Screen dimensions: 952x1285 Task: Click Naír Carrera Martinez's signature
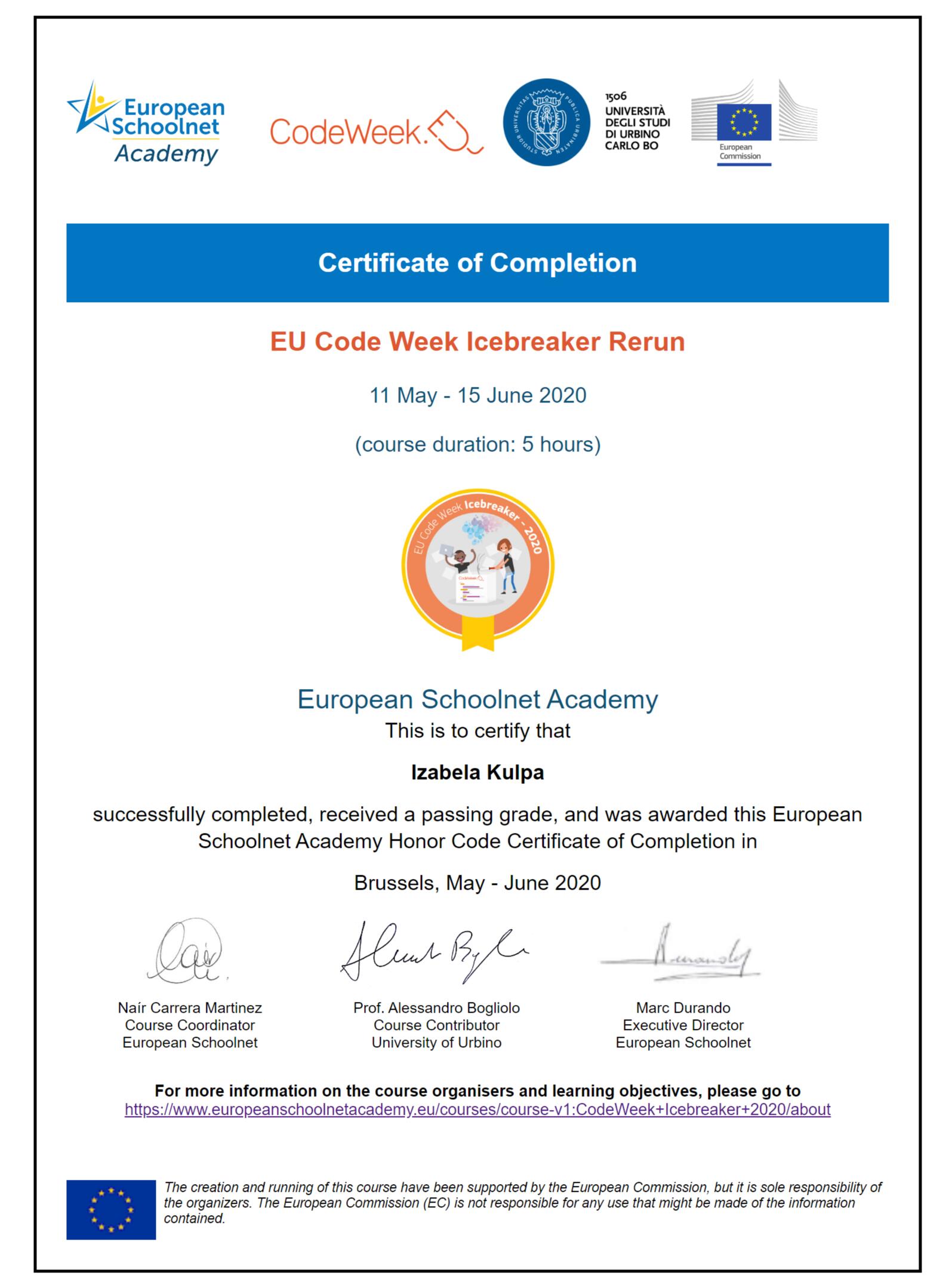pyautogui.click(x=187, y=951)
